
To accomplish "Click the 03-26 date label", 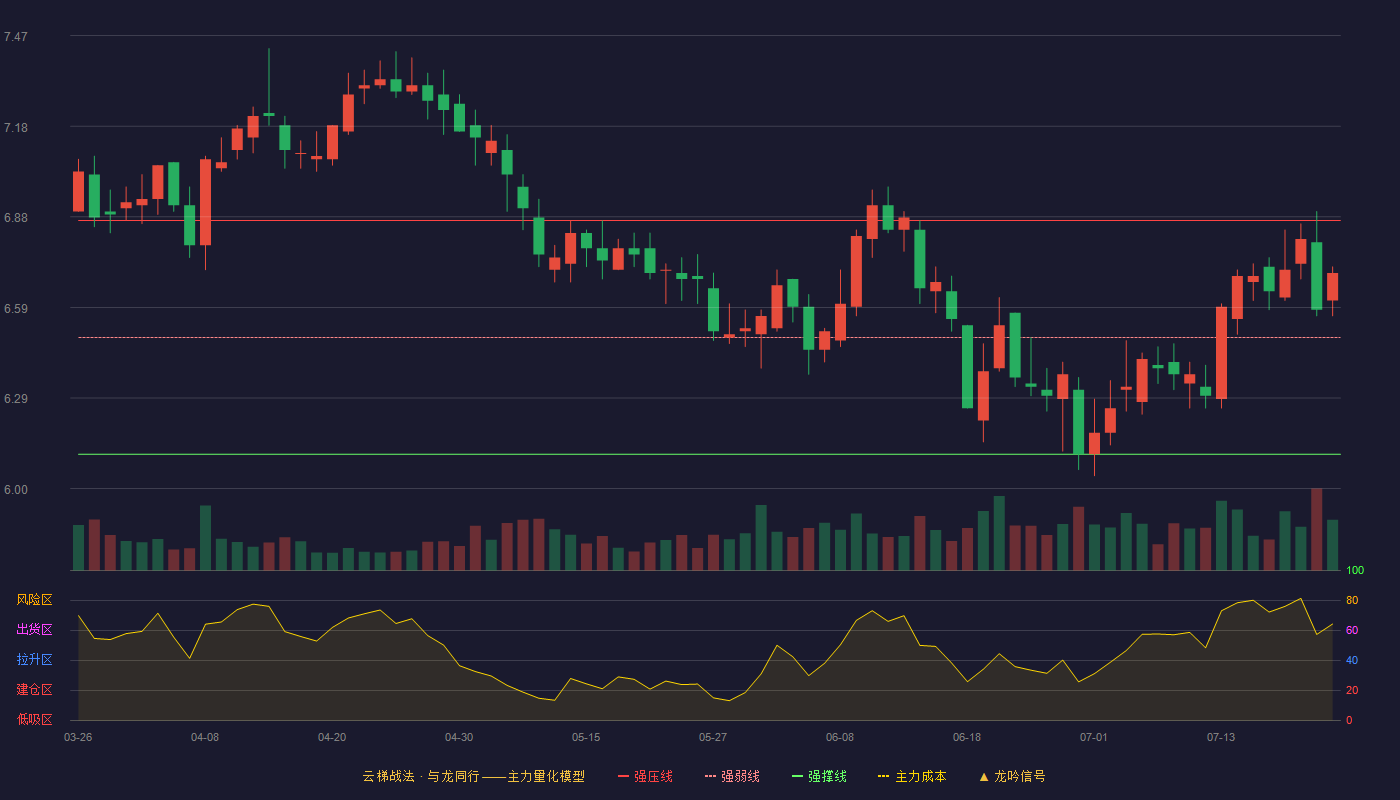I will point(78,737).
